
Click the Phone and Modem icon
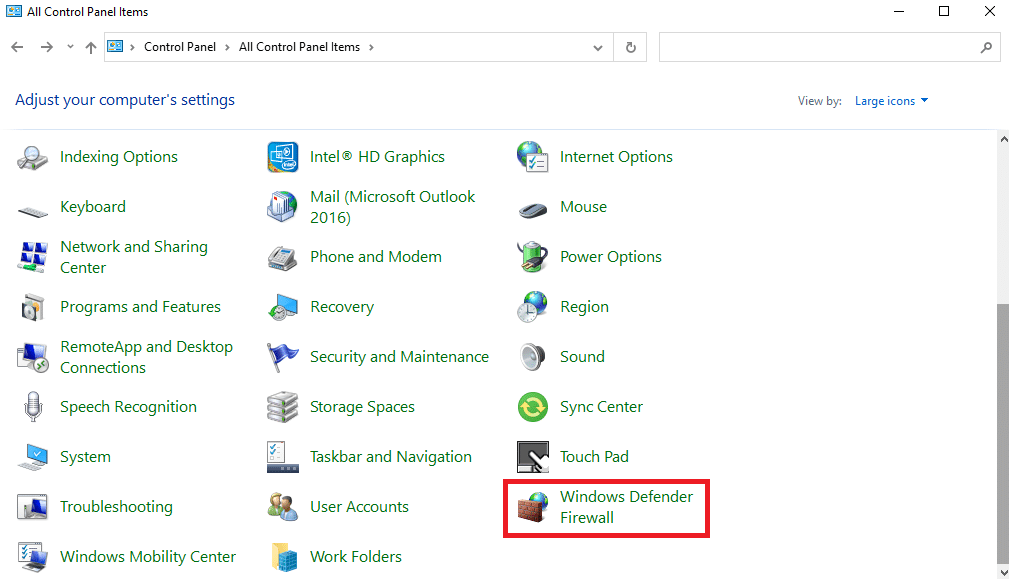pyautogui.click(x=282, y=257)
